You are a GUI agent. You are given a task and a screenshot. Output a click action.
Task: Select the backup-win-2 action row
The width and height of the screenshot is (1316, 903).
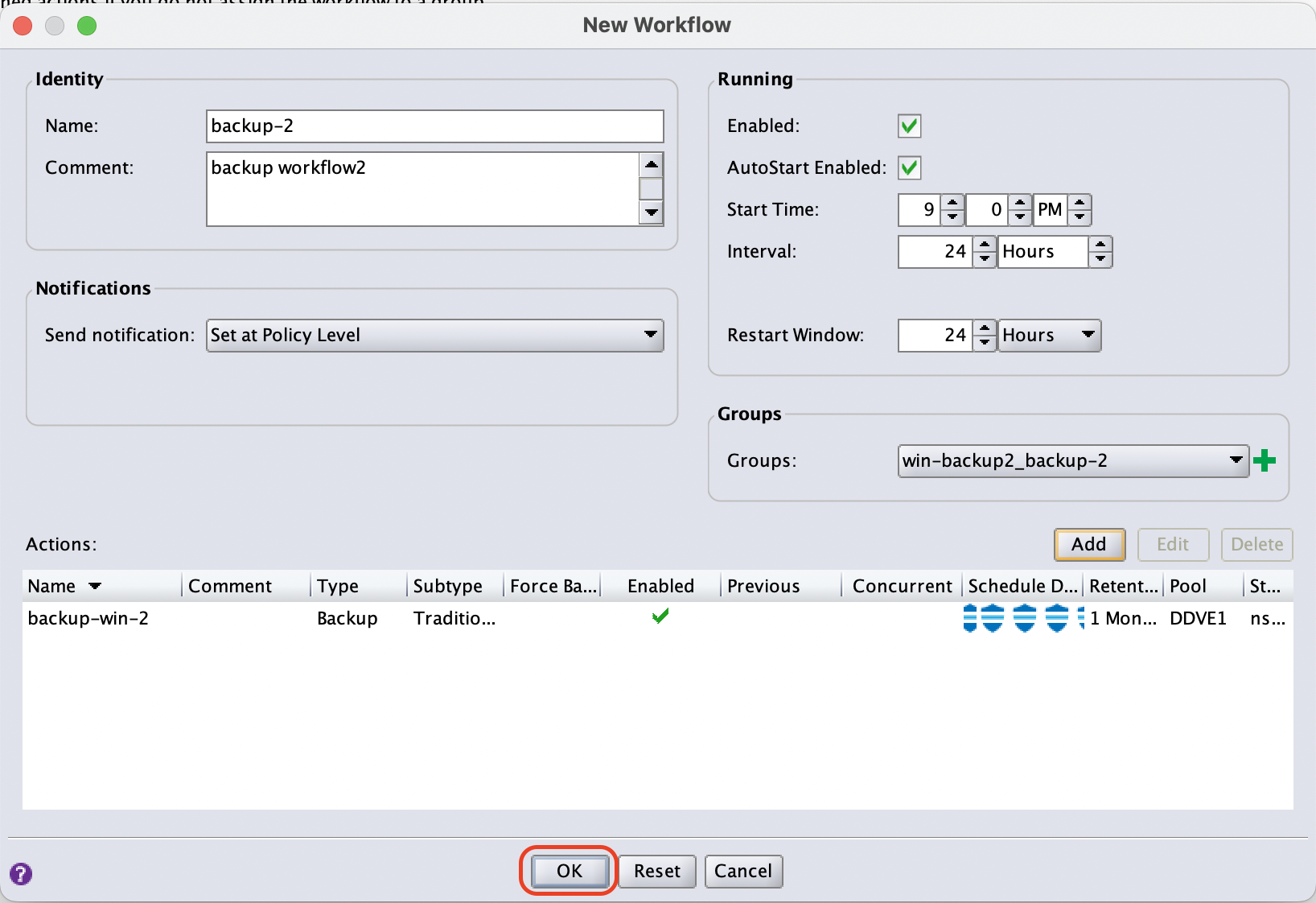coord(658,618)
